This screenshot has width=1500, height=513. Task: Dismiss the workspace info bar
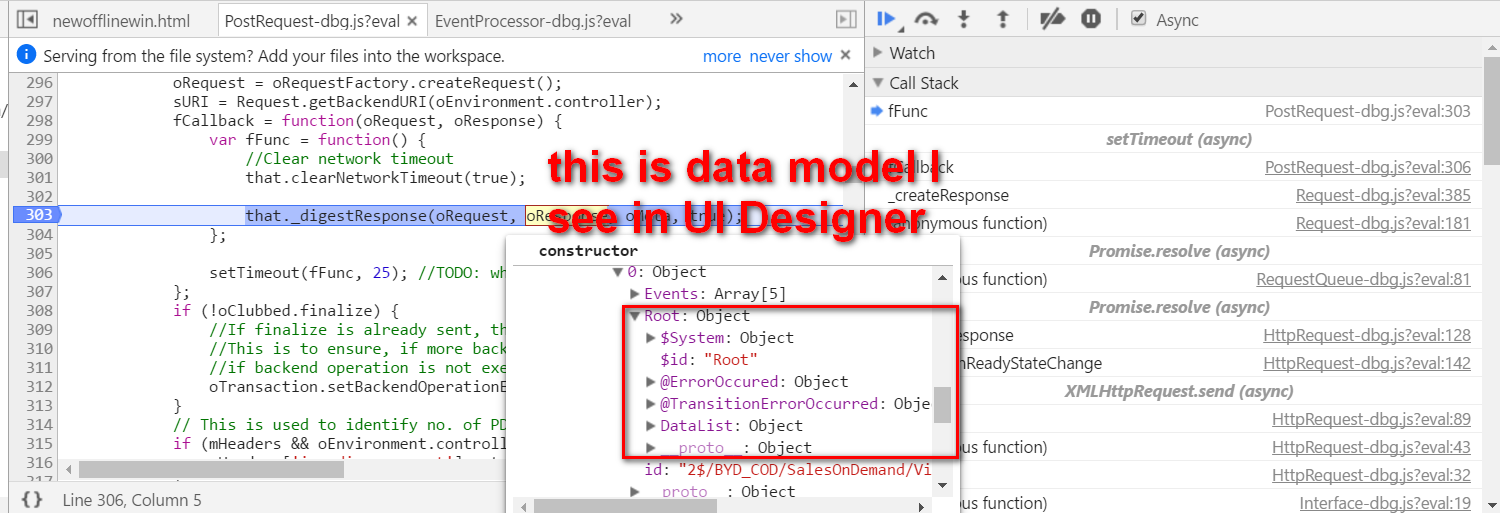coord(846,55)
